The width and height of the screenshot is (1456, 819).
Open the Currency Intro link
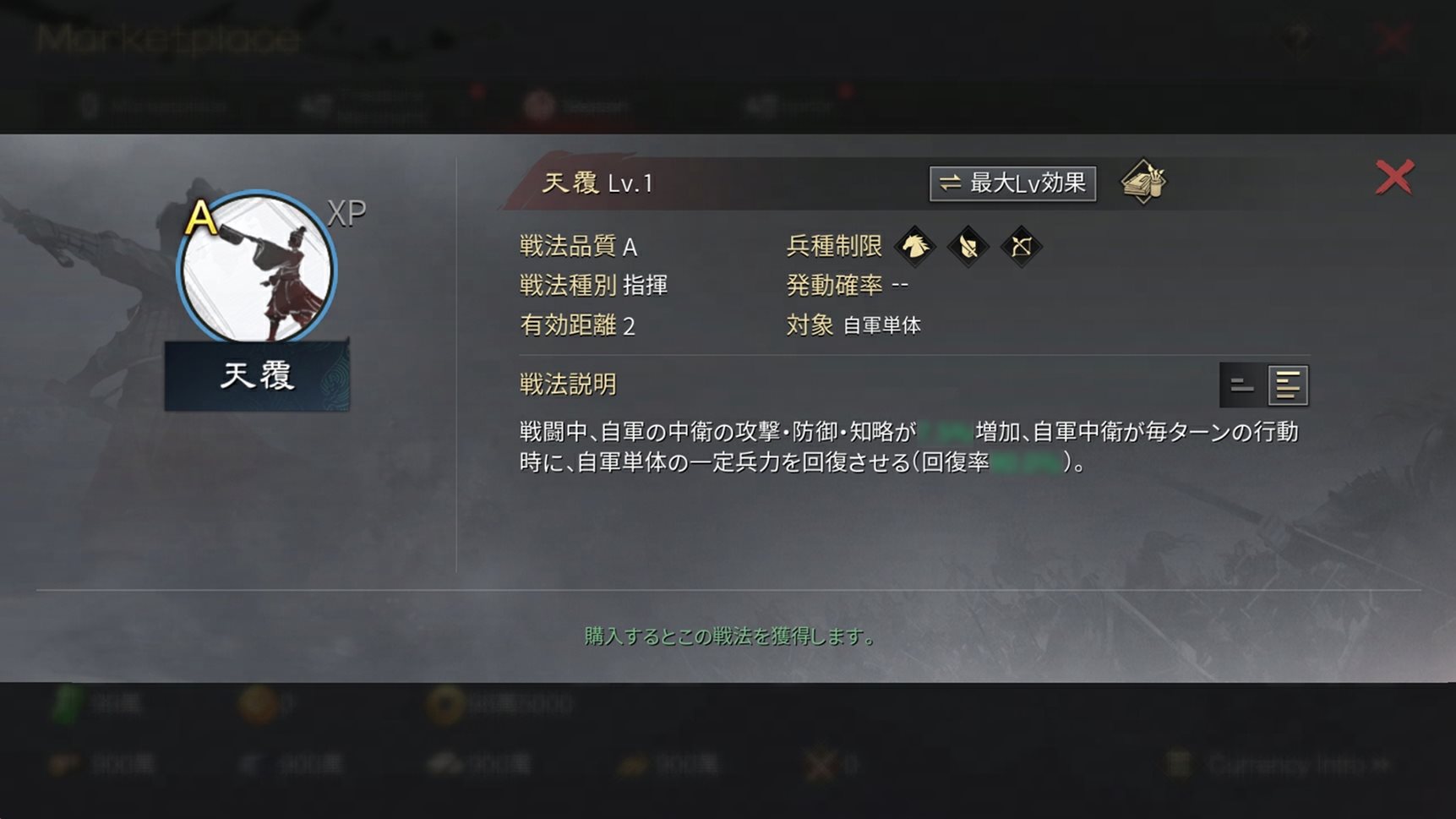tap(1281, 765)
